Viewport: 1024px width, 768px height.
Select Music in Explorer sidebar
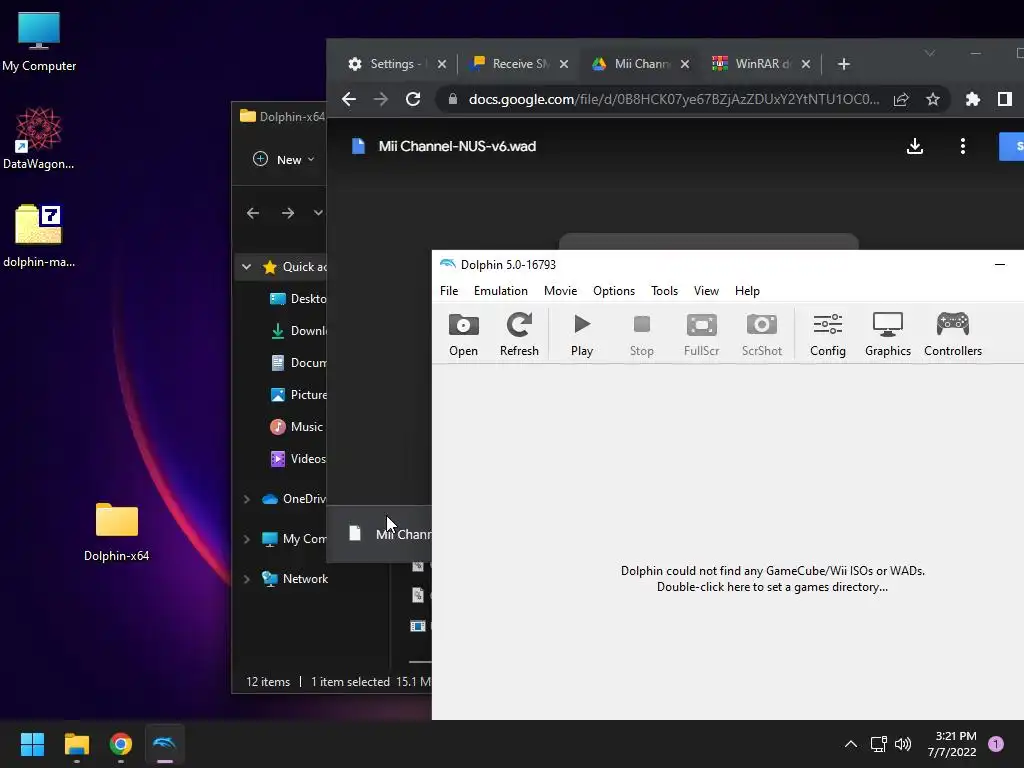(x=296, y=426)
